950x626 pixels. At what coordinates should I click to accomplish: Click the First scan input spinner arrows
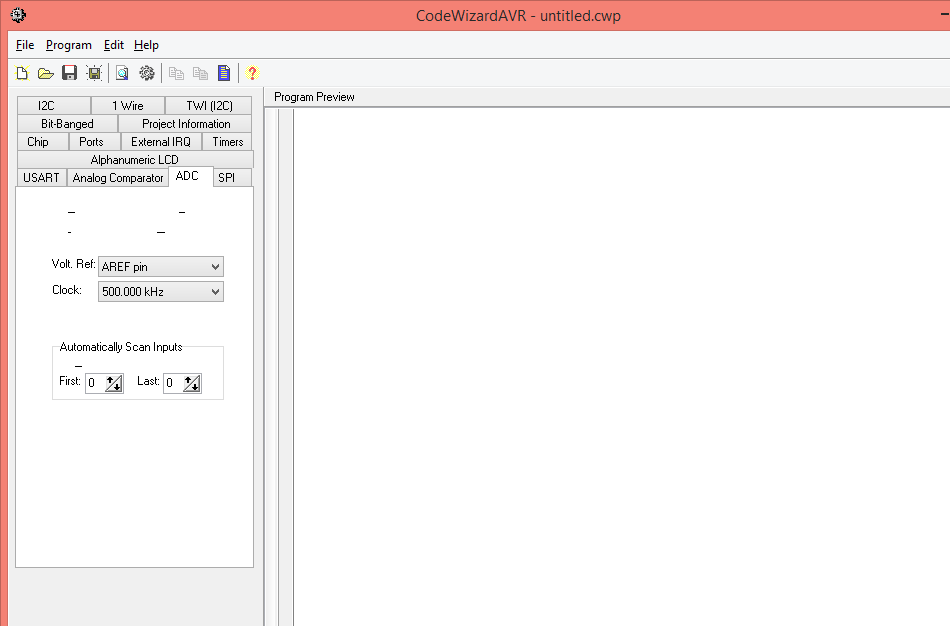[114, 383]
